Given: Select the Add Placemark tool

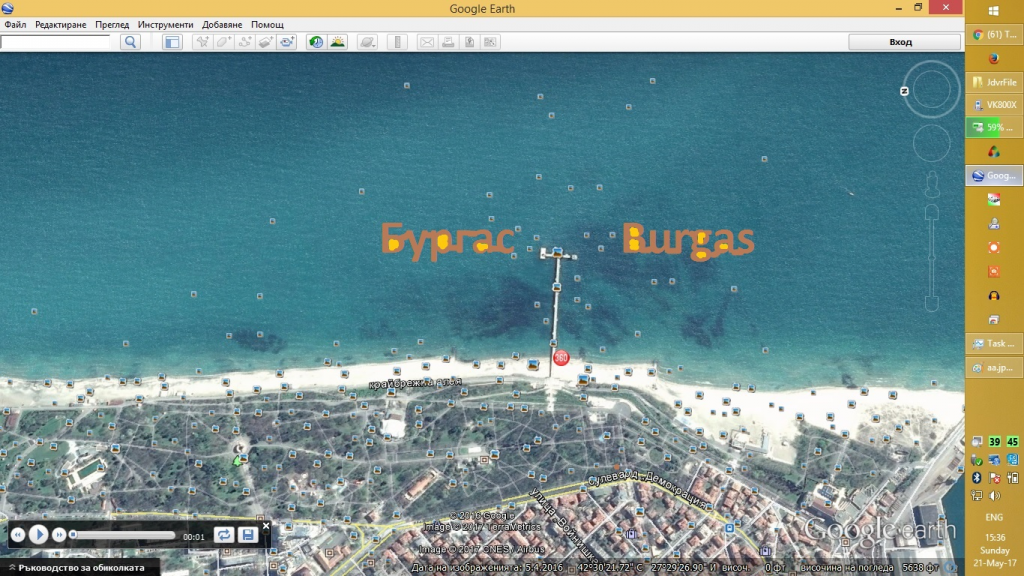Looking at the screenshot, I should click(202, 42).
